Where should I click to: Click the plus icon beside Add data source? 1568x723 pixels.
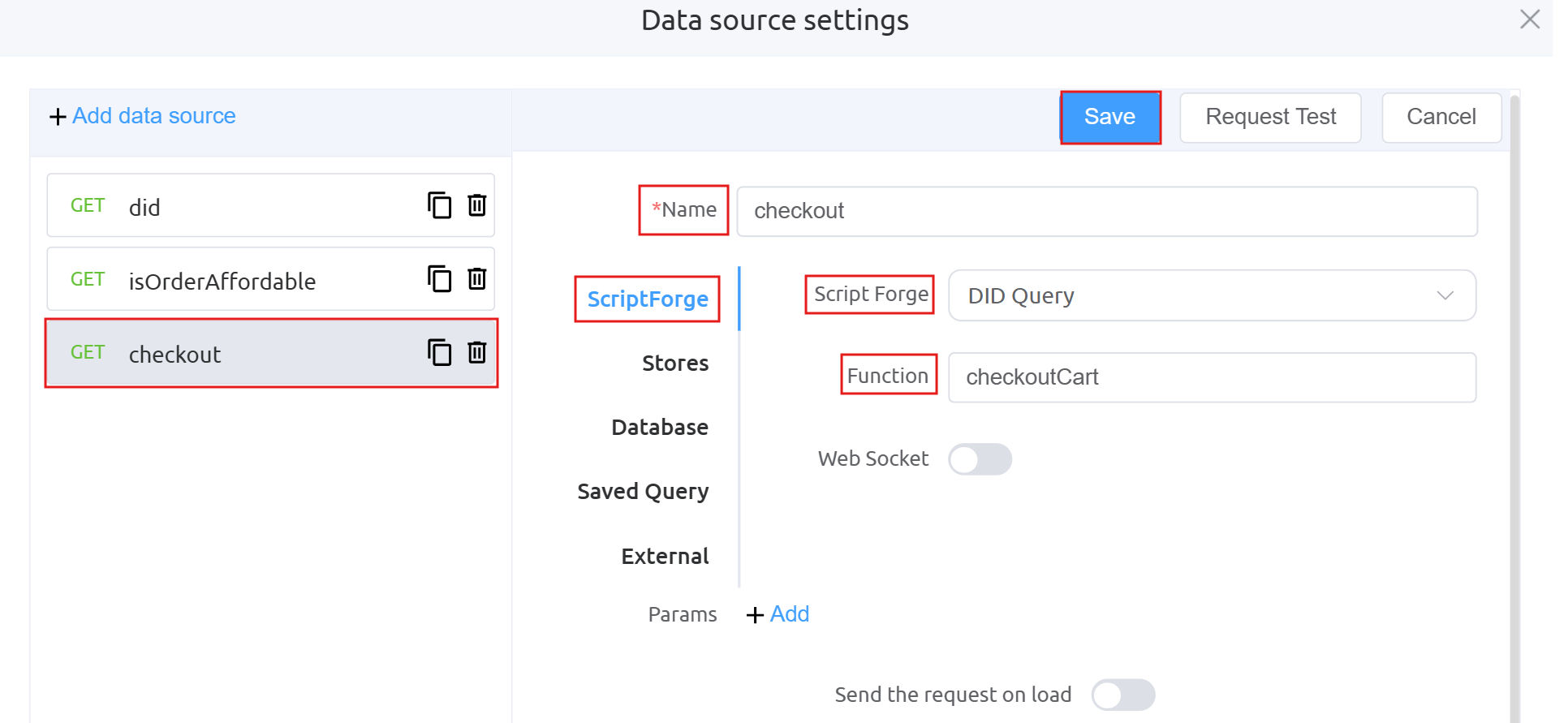pos(58,117)
